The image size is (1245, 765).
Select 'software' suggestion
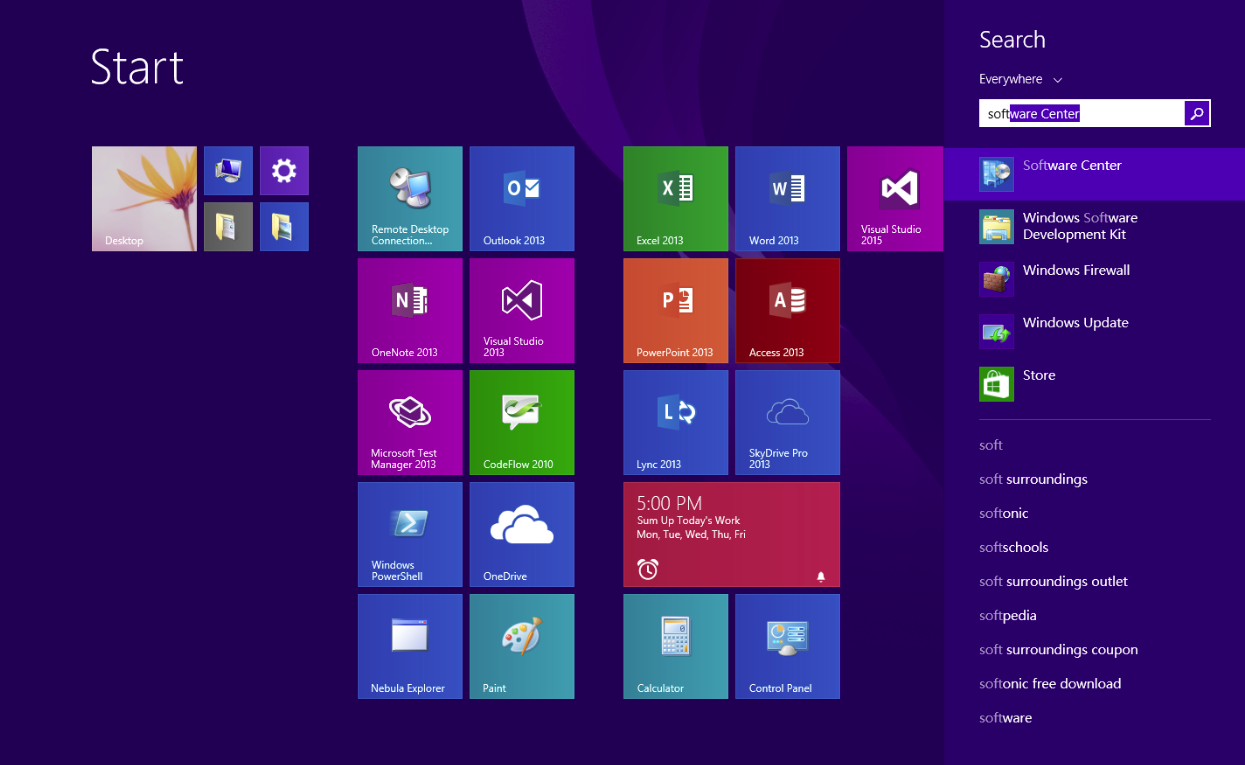tap(1005, 717)
